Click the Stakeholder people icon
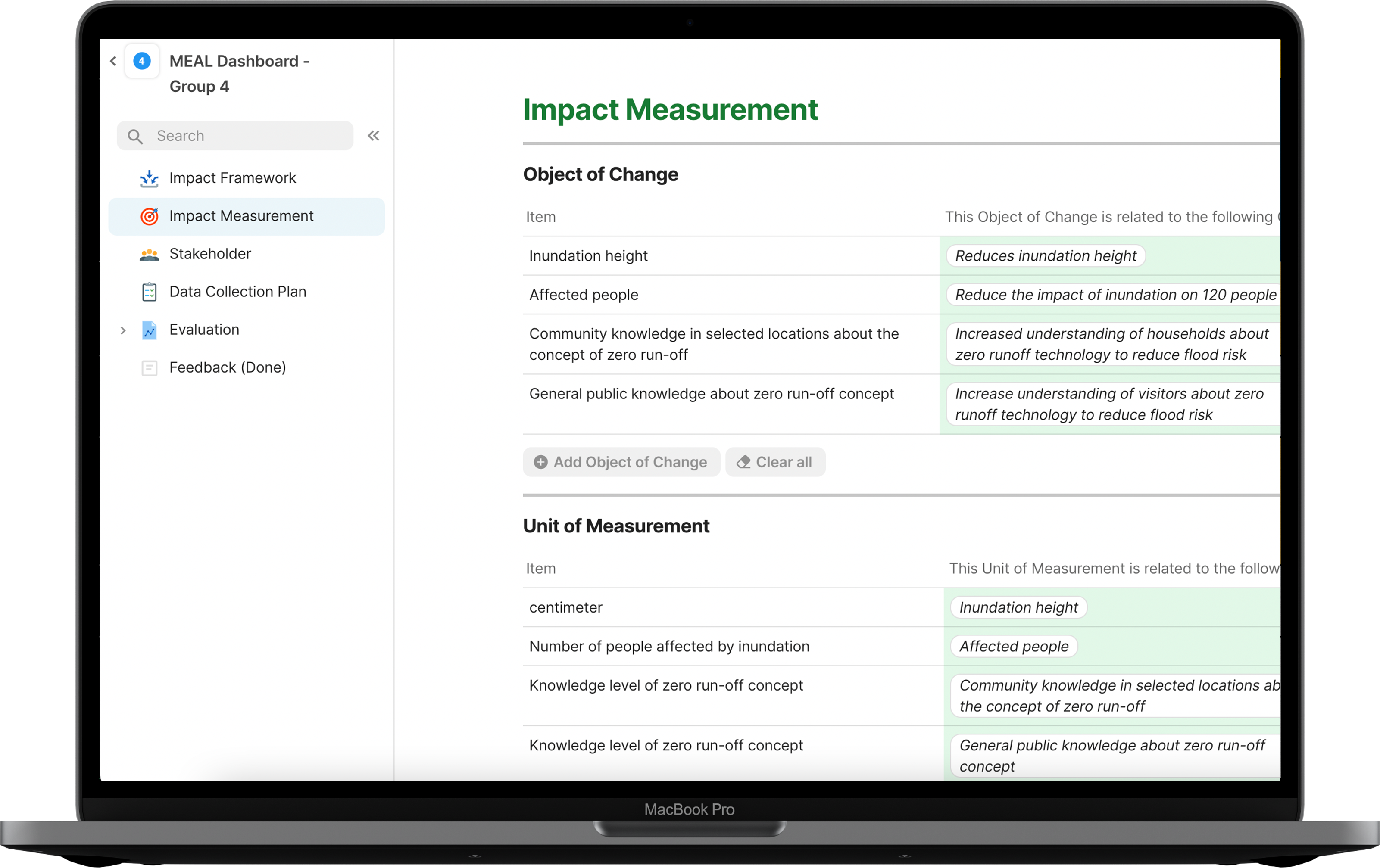 [149, 255]
